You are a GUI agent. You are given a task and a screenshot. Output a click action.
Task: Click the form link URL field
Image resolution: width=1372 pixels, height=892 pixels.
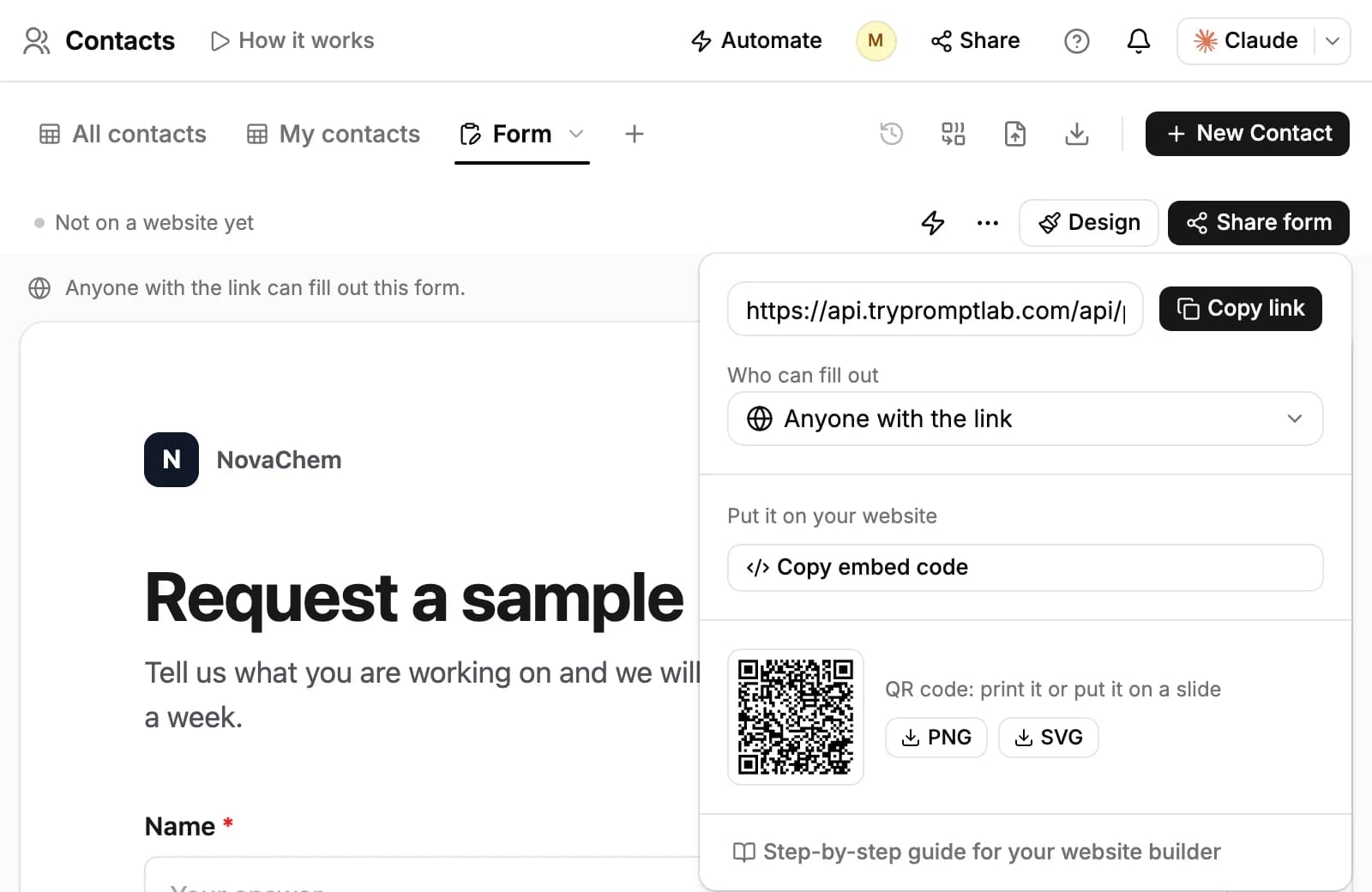[936, 309]
